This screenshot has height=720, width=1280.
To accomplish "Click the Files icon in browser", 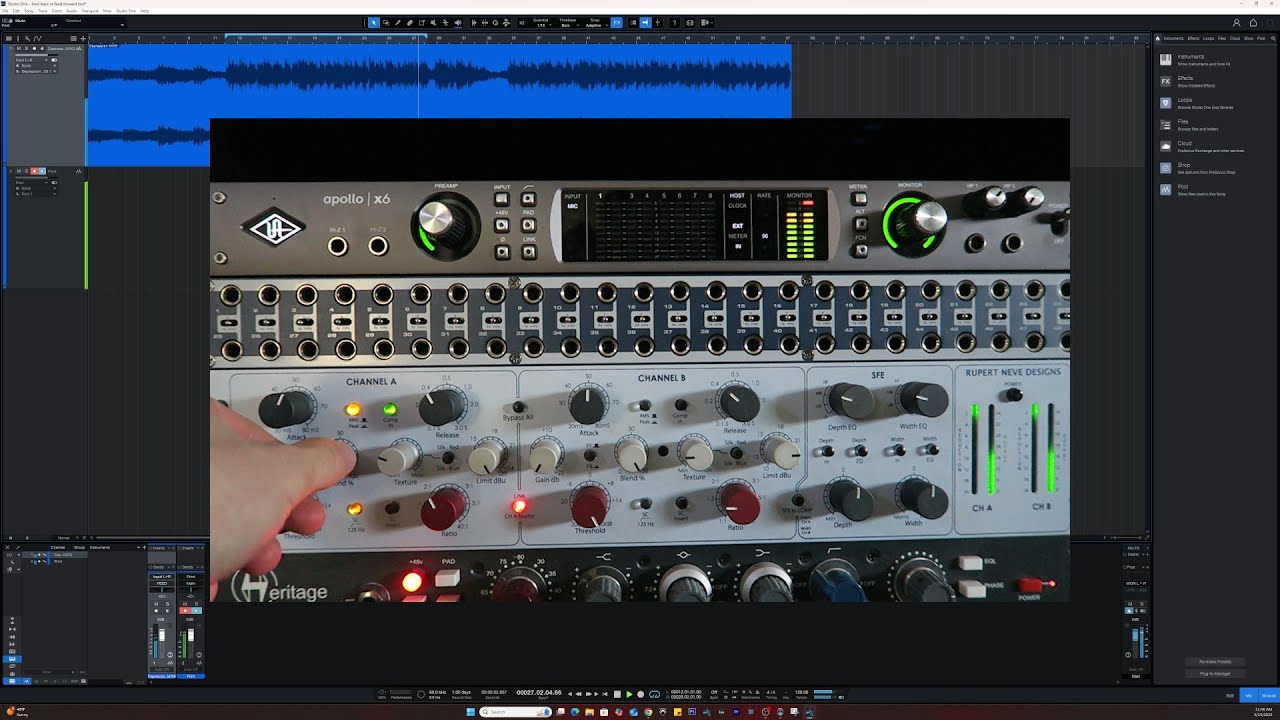I will (x=1166, y=124).
